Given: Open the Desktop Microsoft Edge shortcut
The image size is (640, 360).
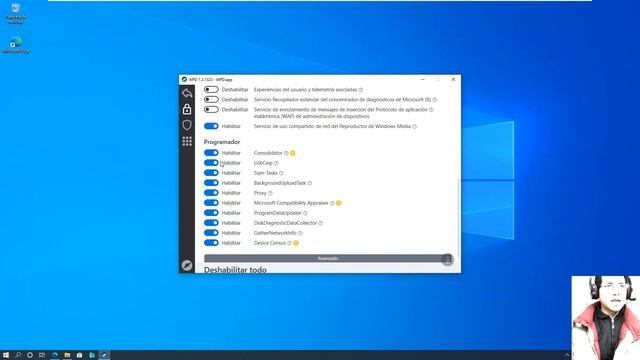Looking at the screenshot, I should coord(16,45).
